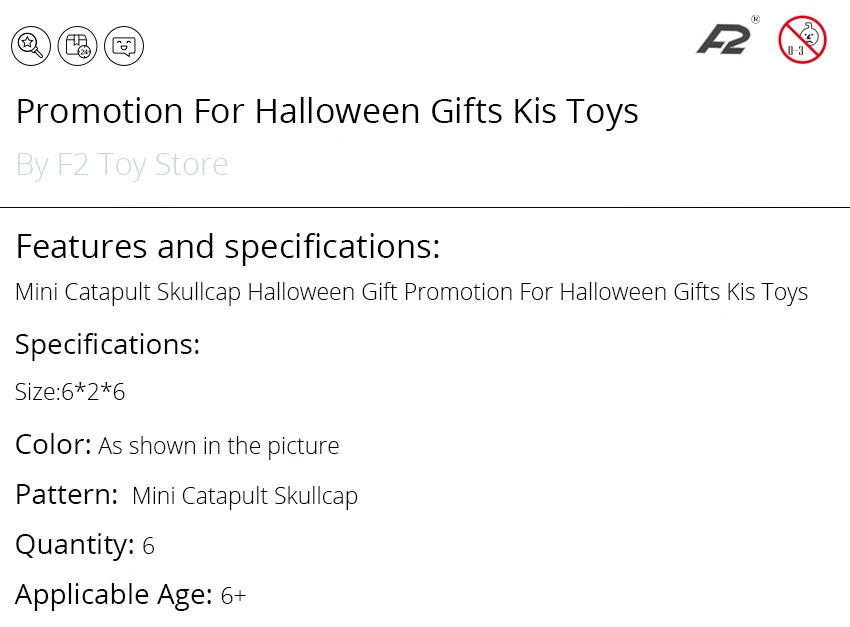Click the Color label
The width and height of the screenshot is (850, 627).
click(53, 445)
